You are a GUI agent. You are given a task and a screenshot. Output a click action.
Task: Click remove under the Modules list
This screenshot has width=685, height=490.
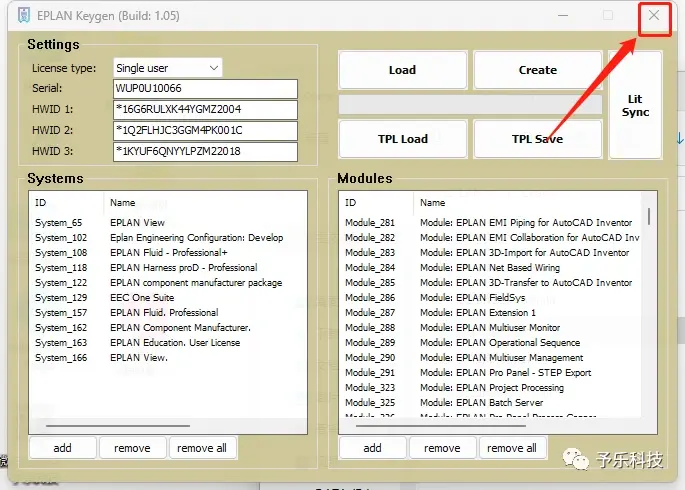pos(443,448)
